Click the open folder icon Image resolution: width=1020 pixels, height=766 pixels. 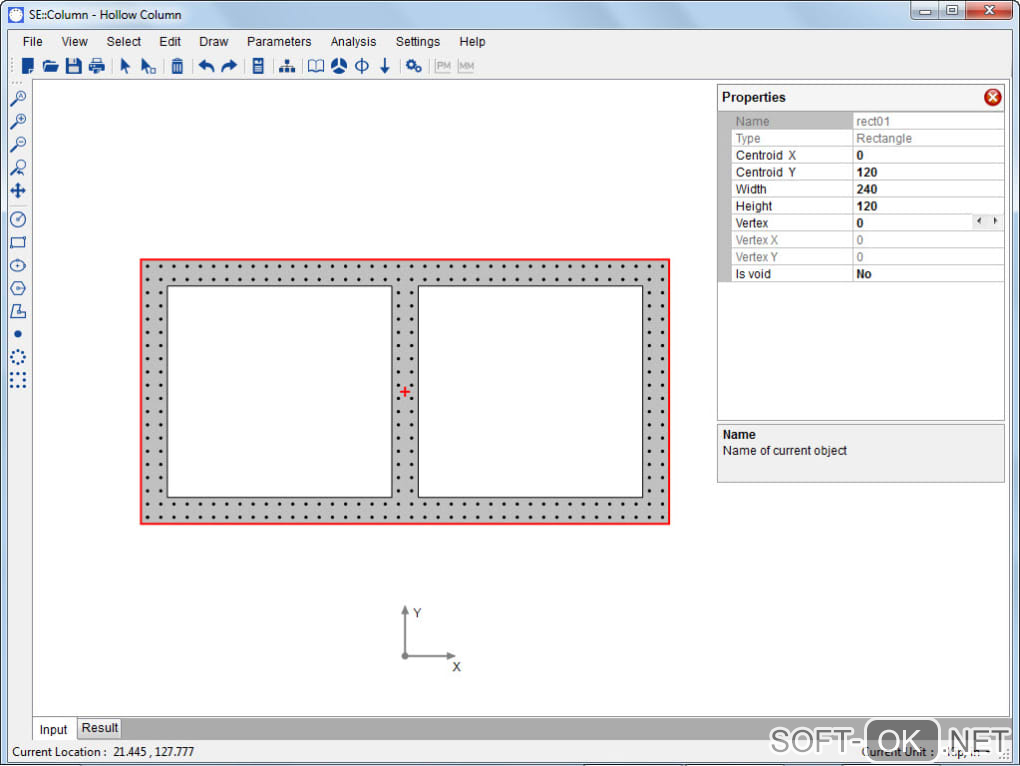coord(50,66)
